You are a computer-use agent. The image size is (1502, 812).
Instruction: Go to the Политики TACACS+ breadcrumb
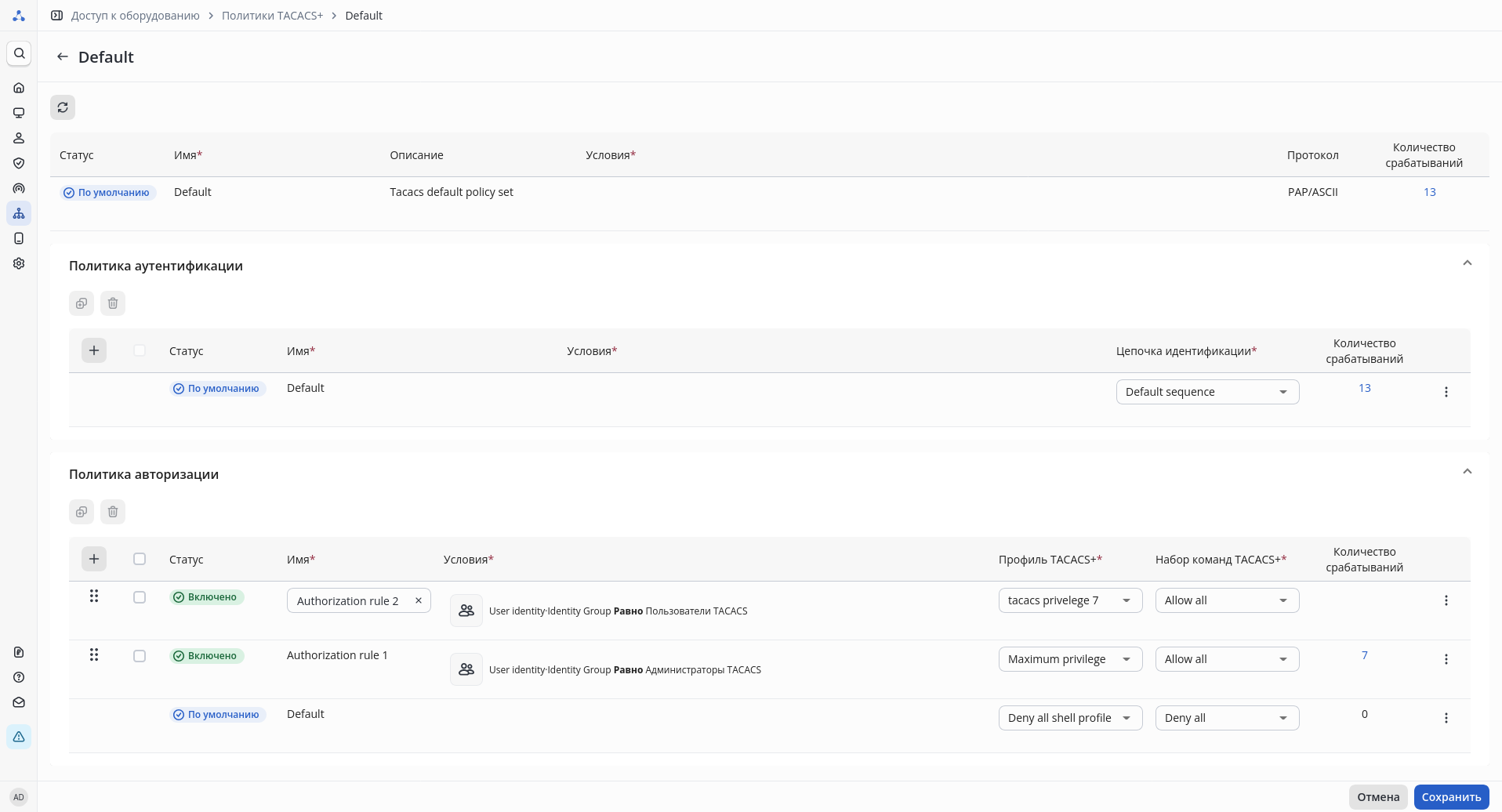pyautogui.click(x=272, y=16)
